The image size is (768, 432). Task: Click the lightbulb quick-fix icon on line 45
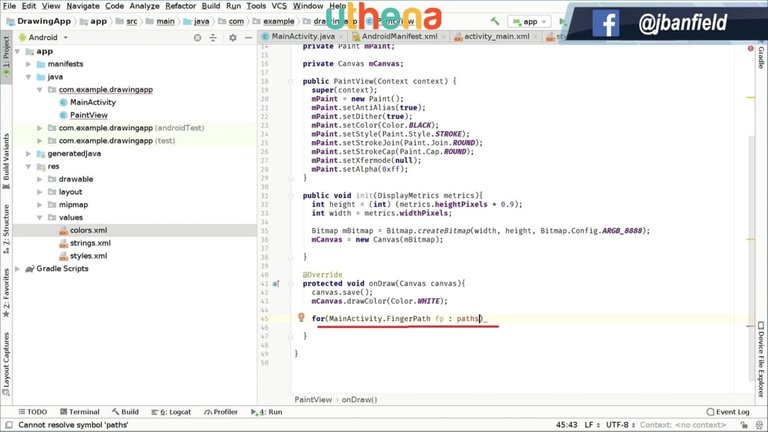click(x=301, y=318)
